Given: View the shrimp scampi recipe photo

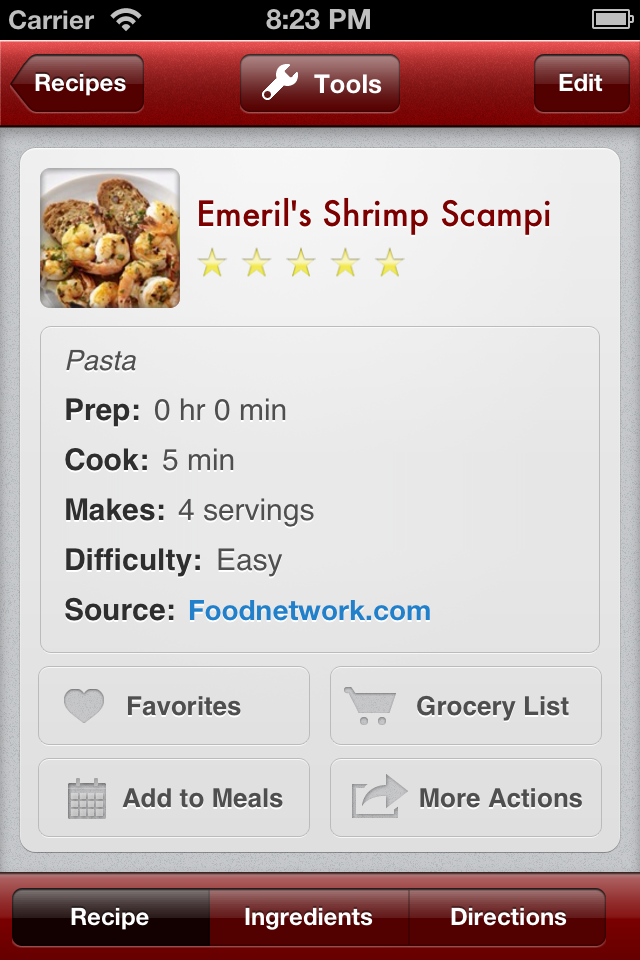Looking at the screenshot, I should click(110, 237).
